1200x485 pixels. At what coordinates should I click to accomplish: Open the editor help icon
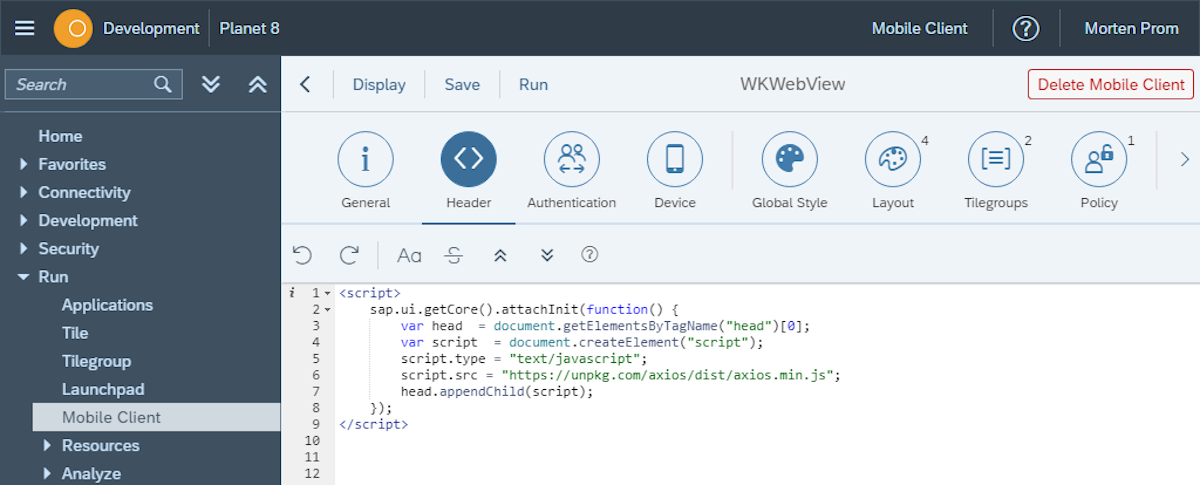pos(590,255)
